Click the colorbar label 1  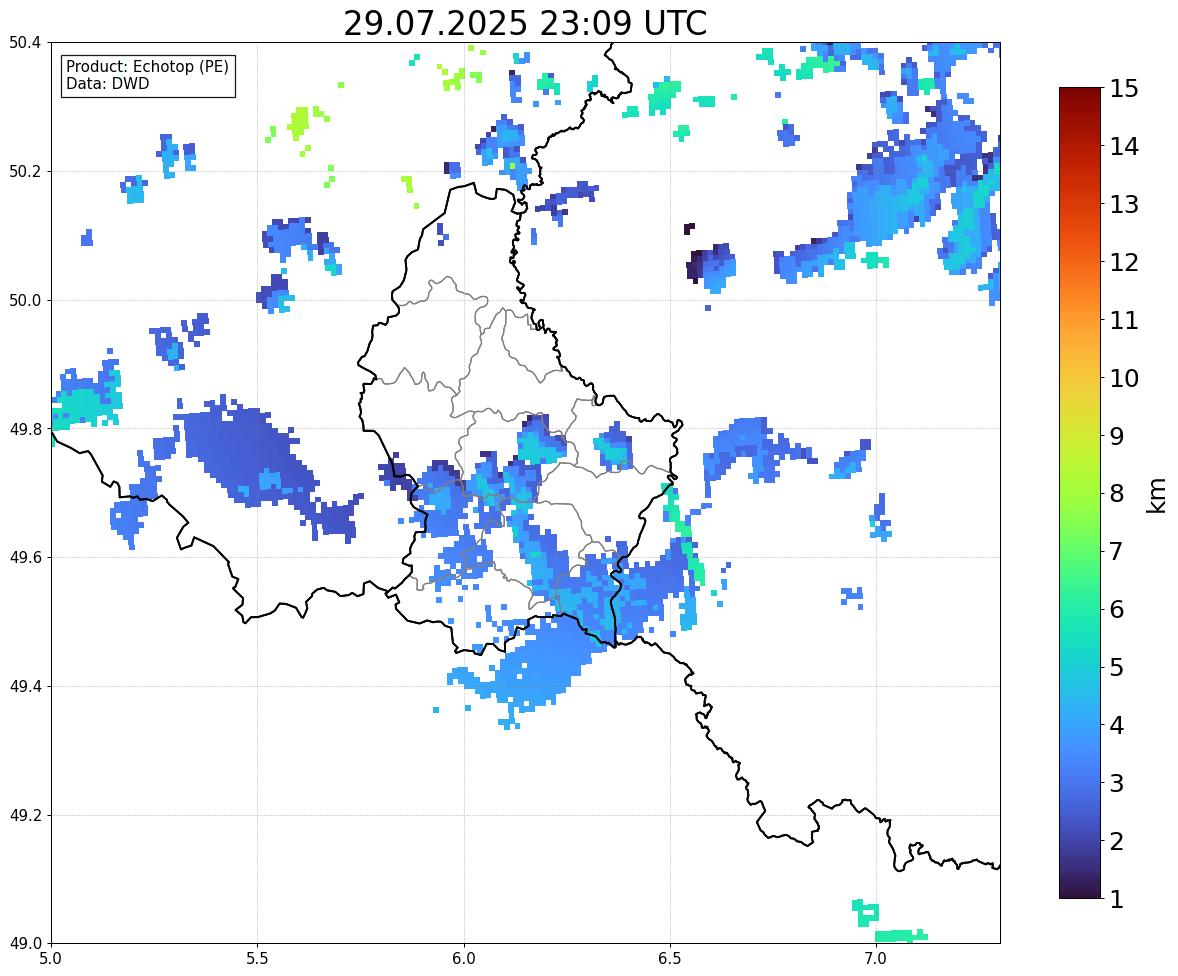1117,899
